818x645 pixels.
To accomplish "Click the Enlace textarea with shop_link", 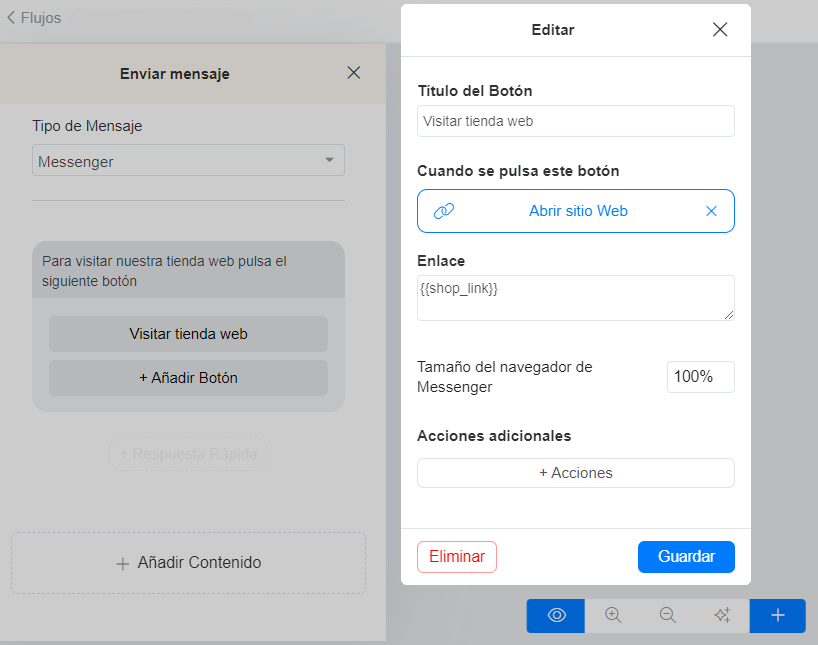I will pos(575,298).
